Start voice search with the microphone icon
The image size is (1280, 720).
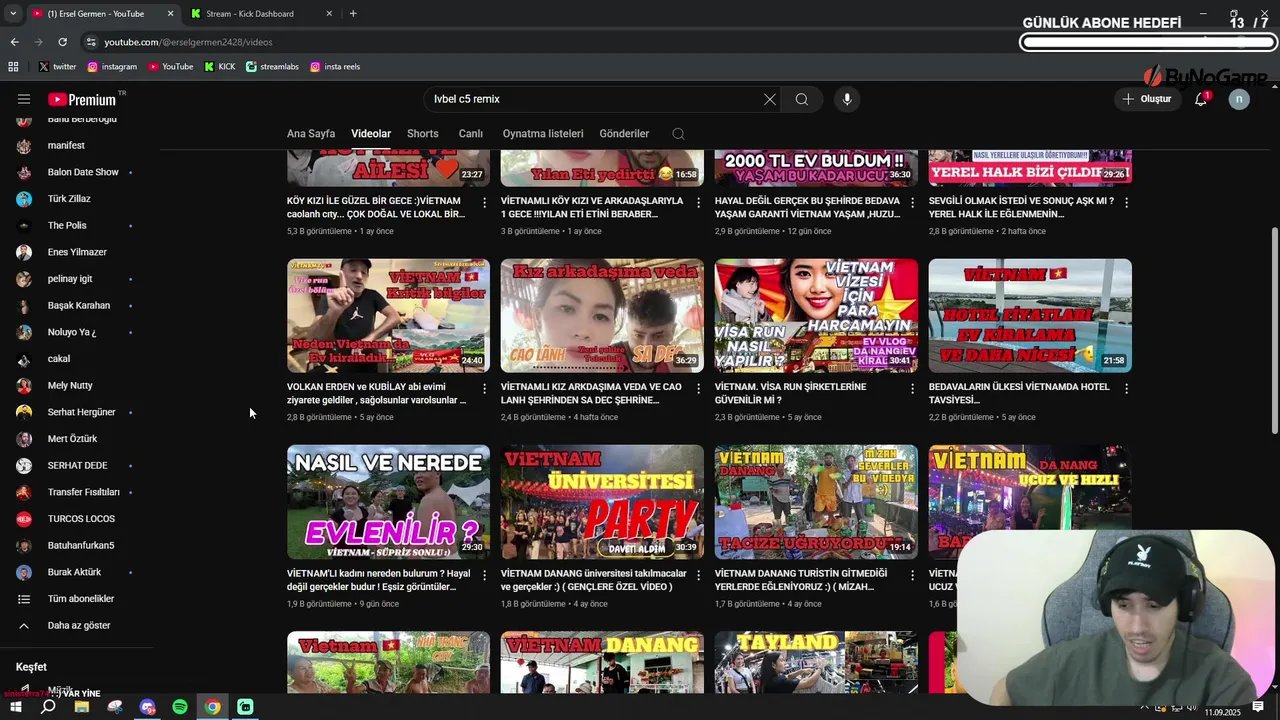847,99
